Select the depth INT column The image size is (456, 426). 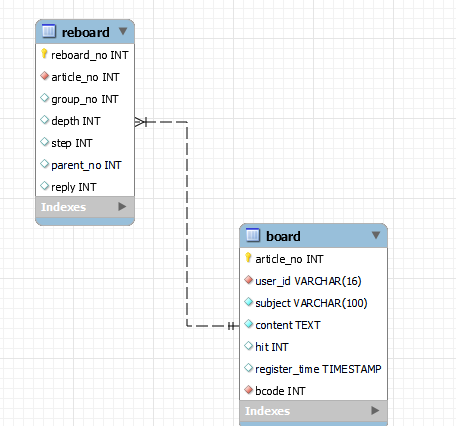tap(76, 121)
